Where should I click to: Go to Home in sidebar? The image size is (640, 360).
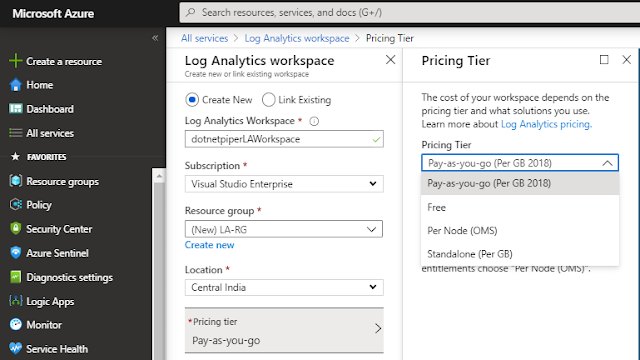40,85
